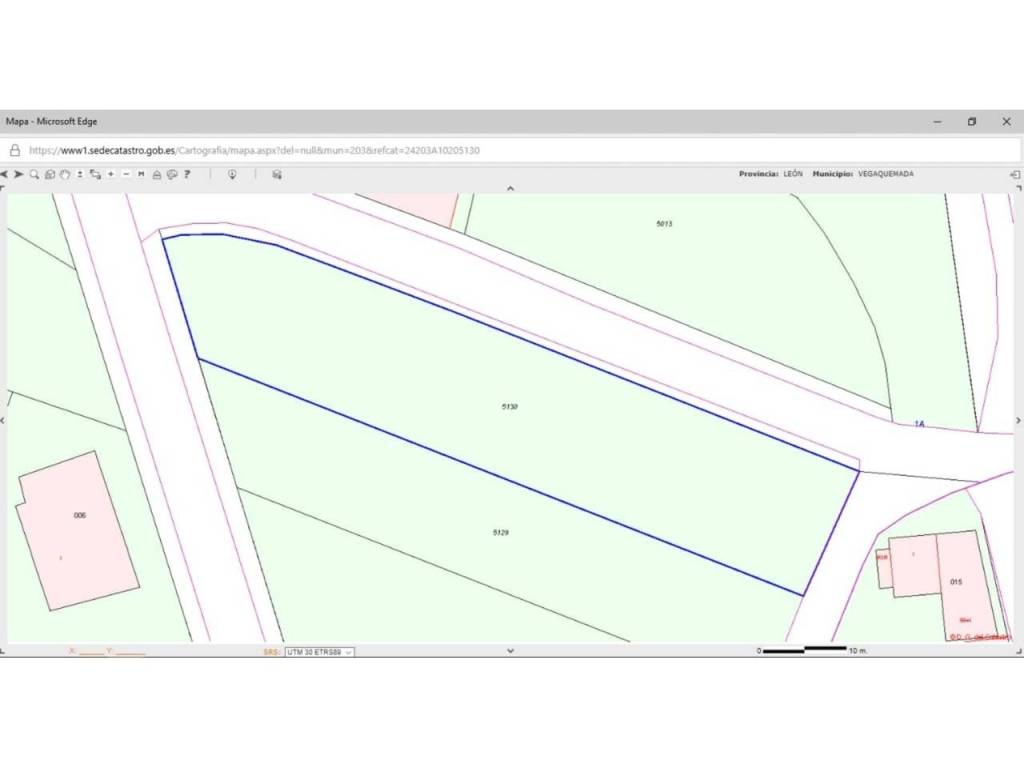The width and height of the screenshot is (1024, 768).
Task: Collapse the top panel chevron
Action: 510,188
